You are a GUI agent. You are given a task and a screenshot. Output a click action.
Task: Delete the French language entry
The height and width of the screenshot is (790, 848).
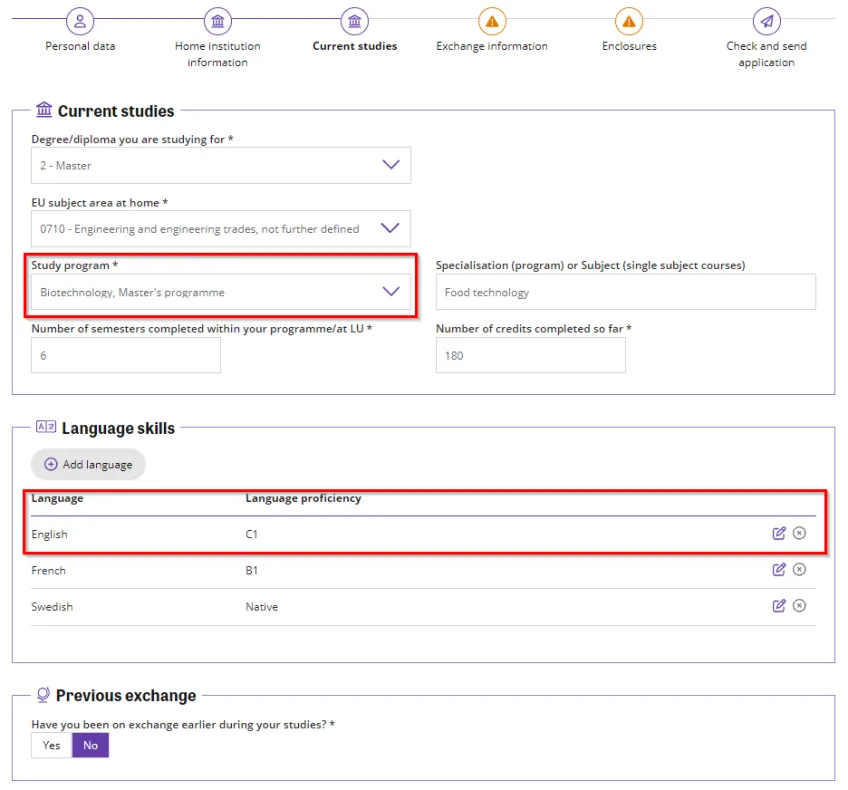(799, 569)
